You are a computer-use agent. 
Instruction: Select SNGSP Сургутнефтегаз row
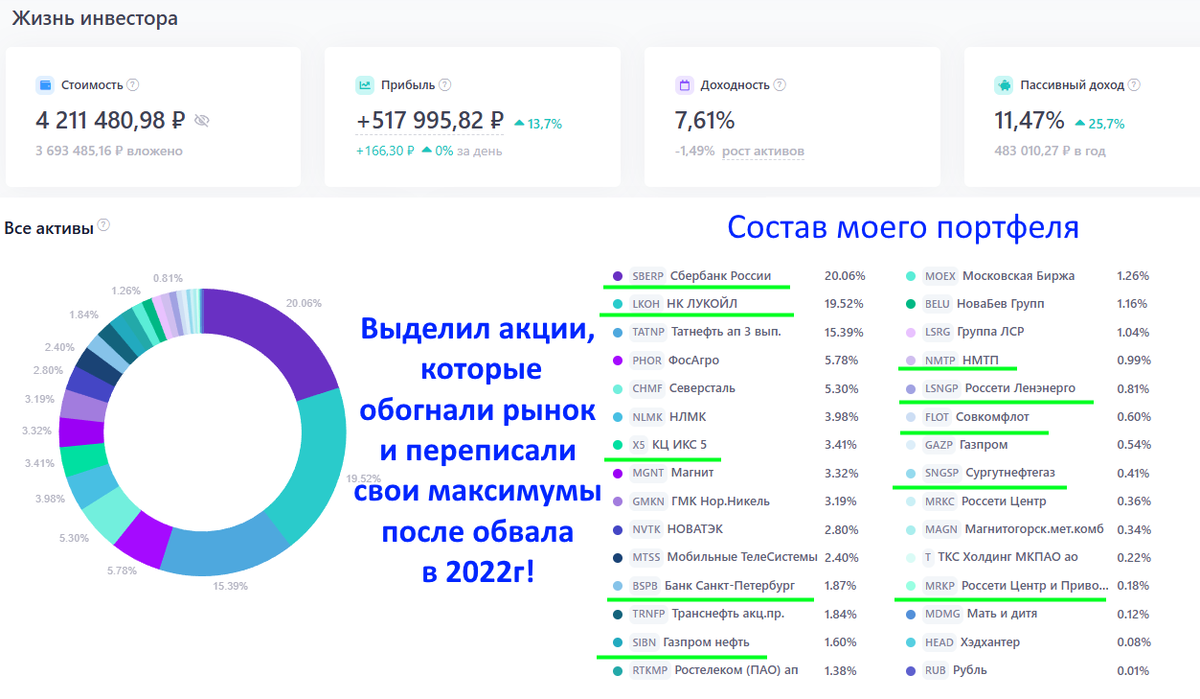[1028, 473]
